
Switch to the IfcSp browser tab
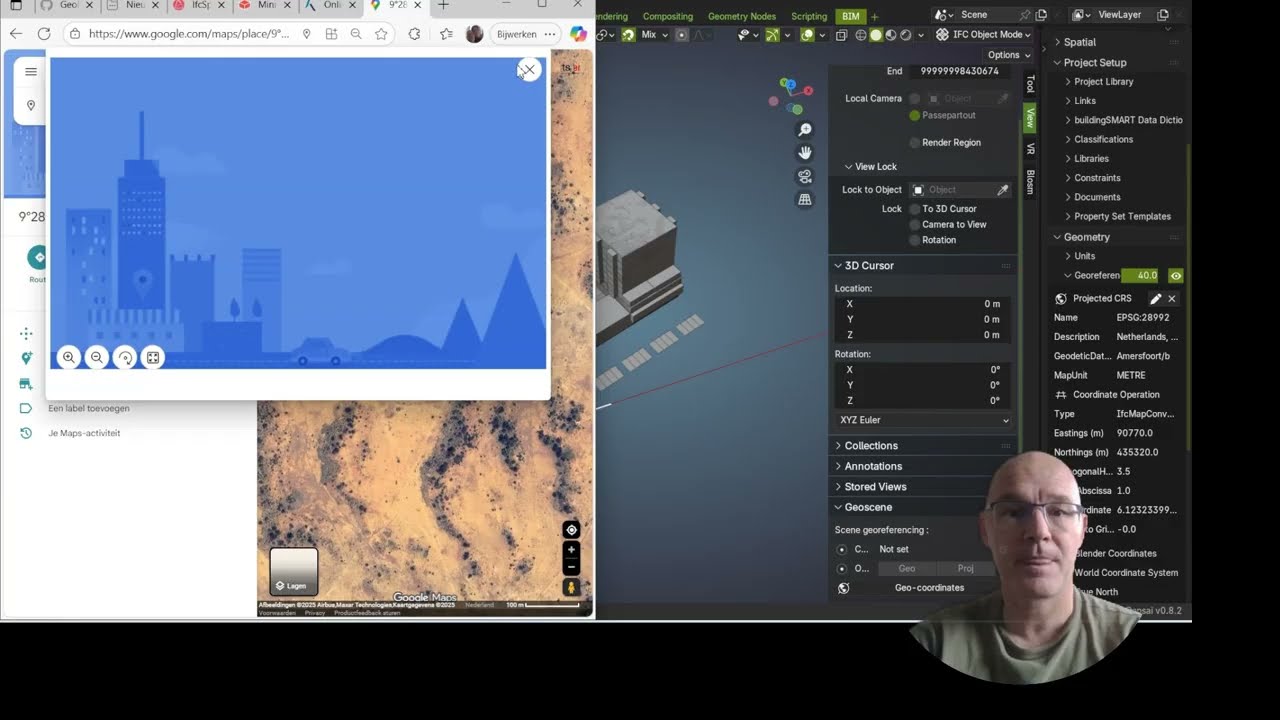point(201,6)
